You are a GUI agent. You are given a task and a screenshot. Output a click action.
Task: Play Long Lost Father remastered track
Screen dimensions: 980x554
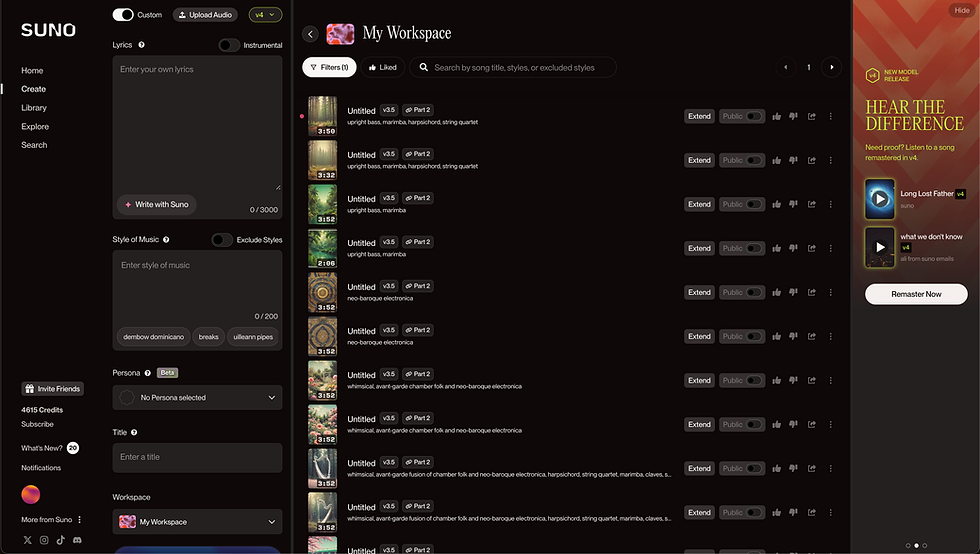(880, 199)
